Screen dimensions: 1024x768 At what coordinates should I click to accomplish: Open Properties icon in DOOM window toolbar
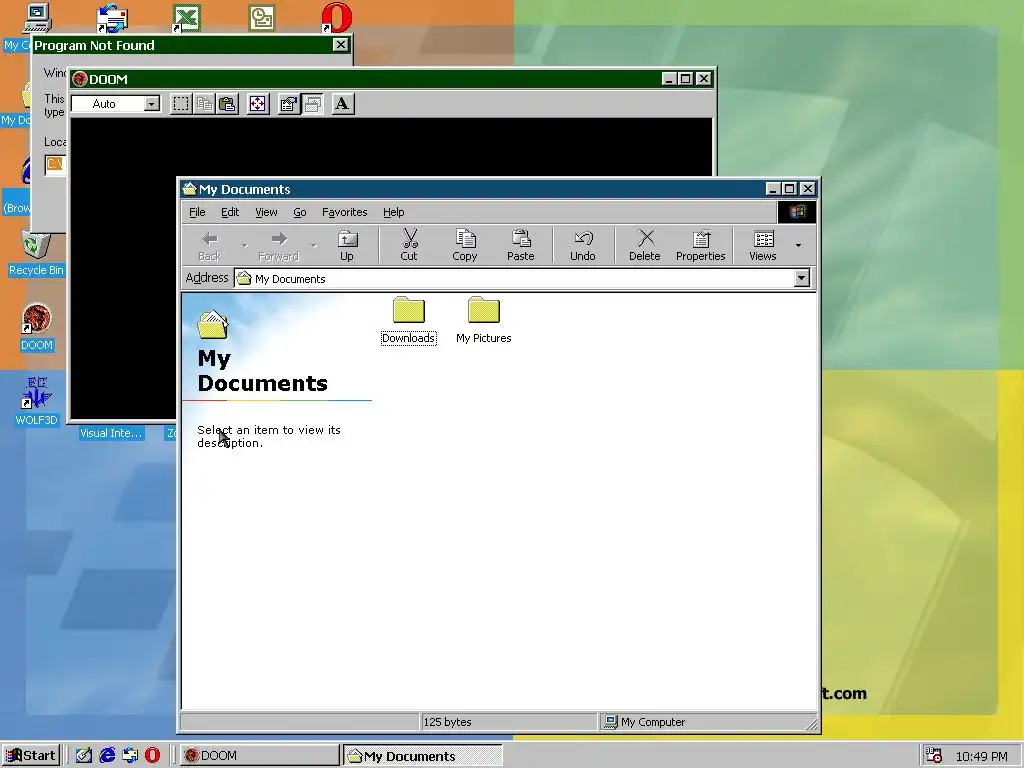click(288, 104)
